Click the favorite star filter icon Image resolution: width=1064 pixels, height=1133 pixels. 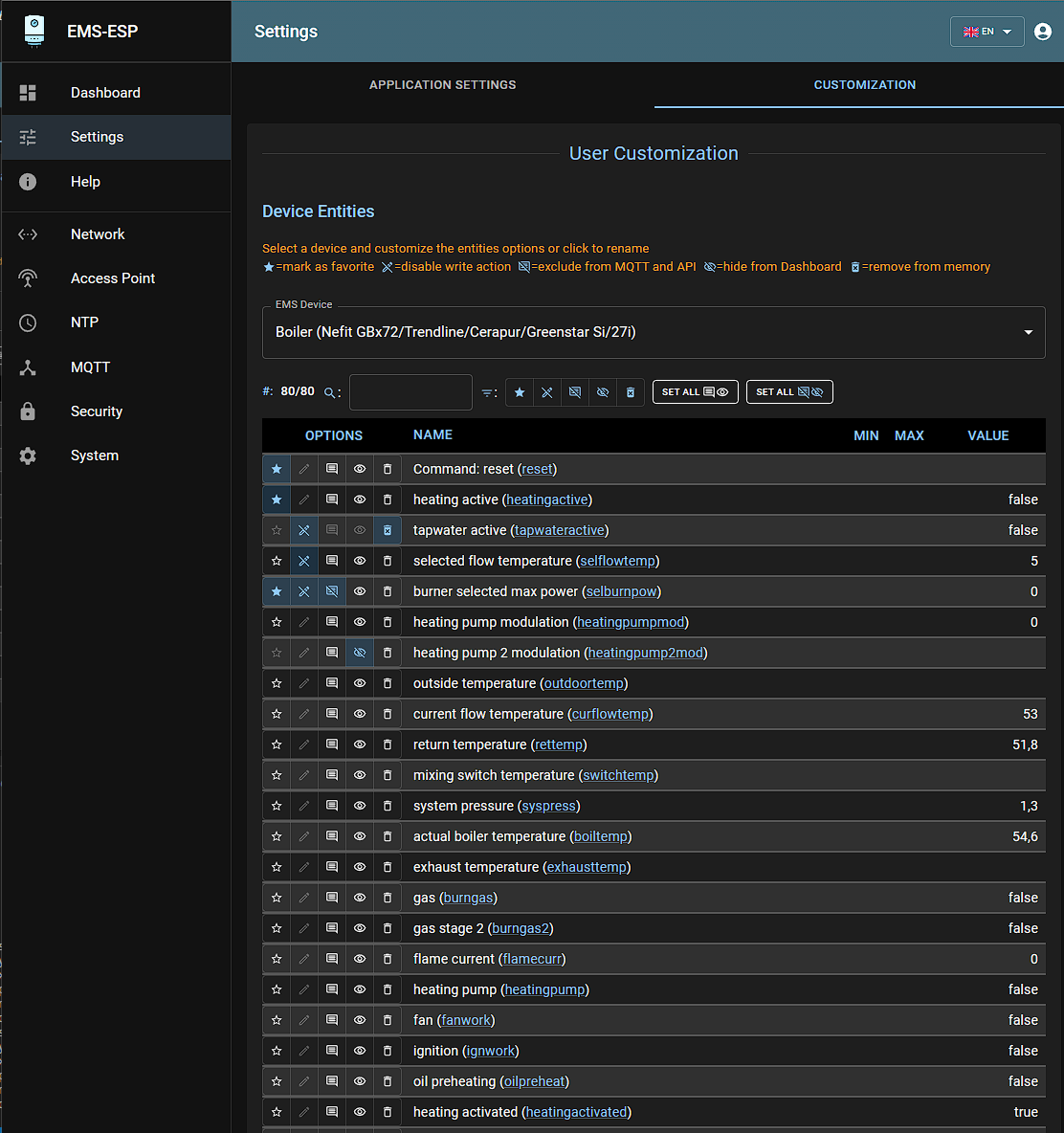pos(520,392)
